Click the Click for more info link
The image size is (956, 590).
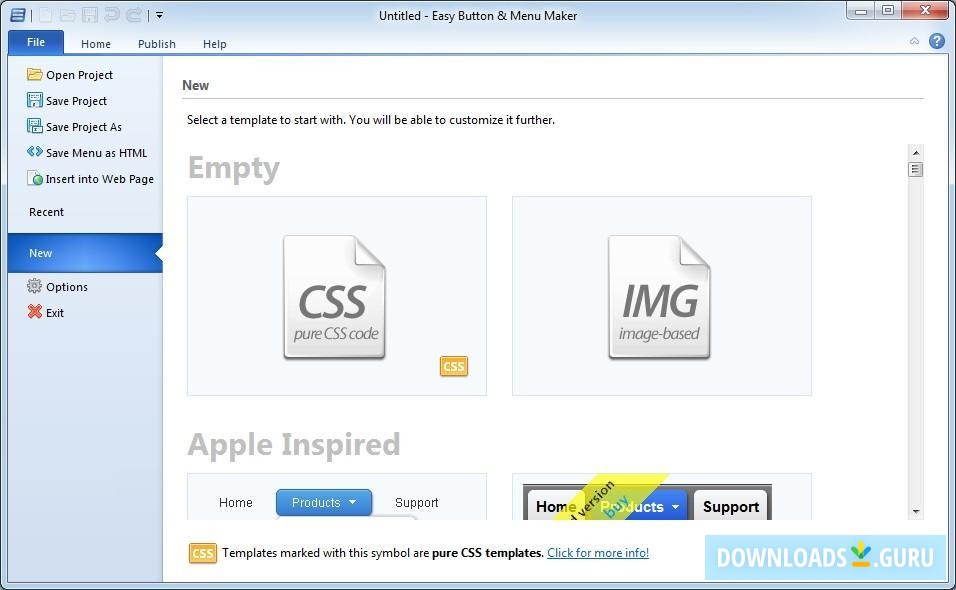point(598,553)
